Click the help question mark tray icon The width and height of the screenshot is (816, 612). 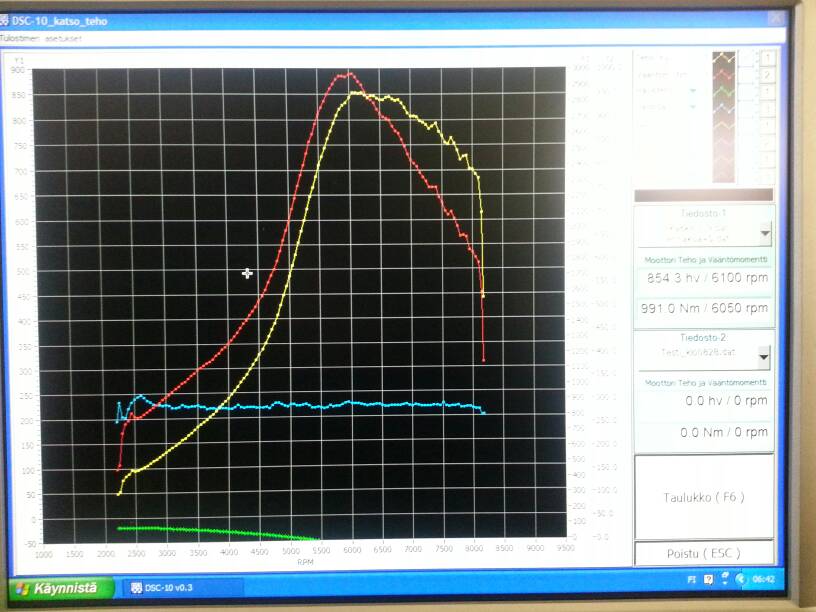(x=709, y=579)
